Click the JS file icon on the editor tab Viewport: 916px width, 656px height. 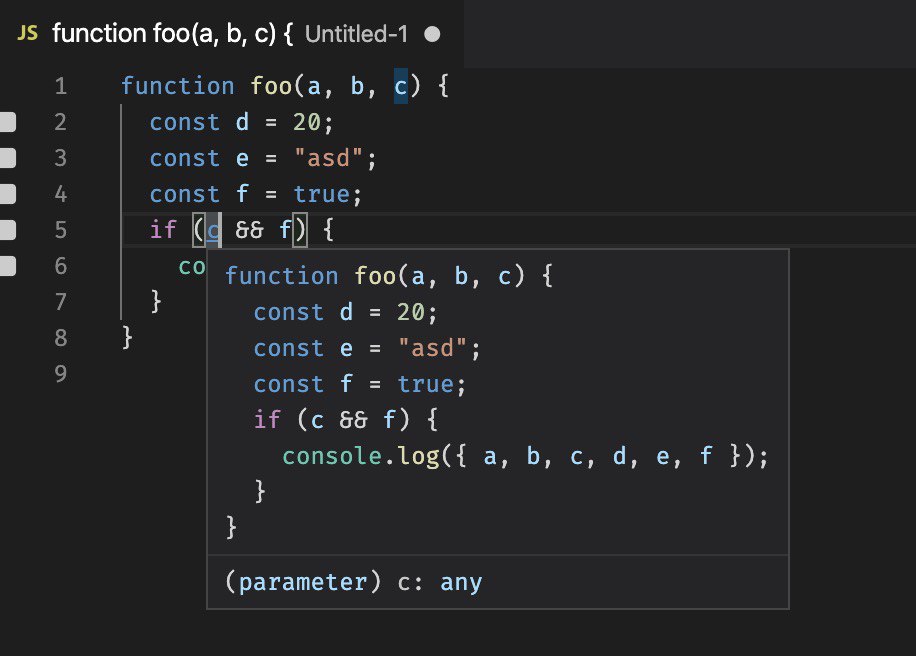pos(27,33)
